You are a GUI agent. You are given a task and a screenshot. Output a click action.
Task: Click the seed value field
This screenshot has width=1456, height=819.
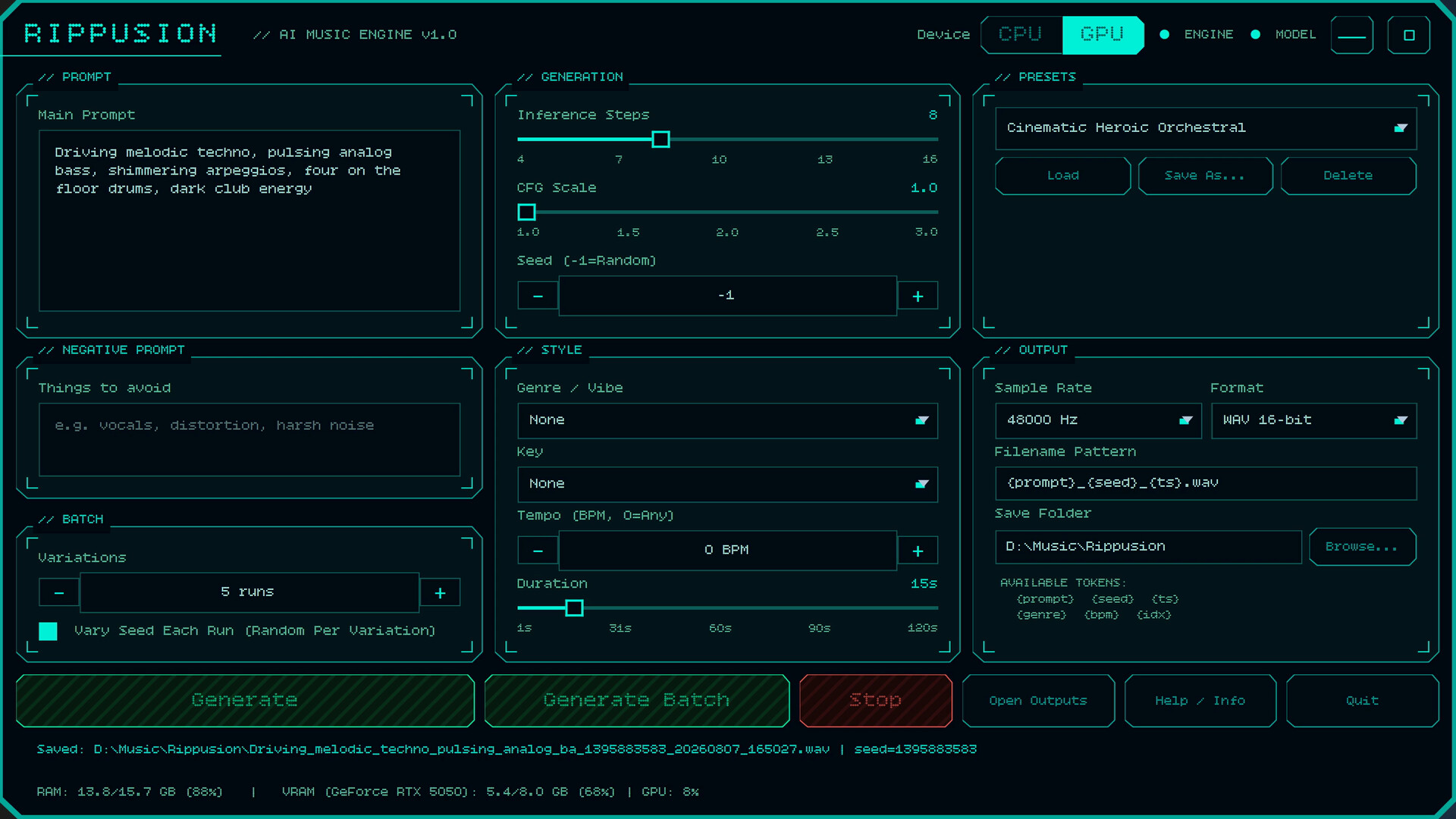[727, 296]
